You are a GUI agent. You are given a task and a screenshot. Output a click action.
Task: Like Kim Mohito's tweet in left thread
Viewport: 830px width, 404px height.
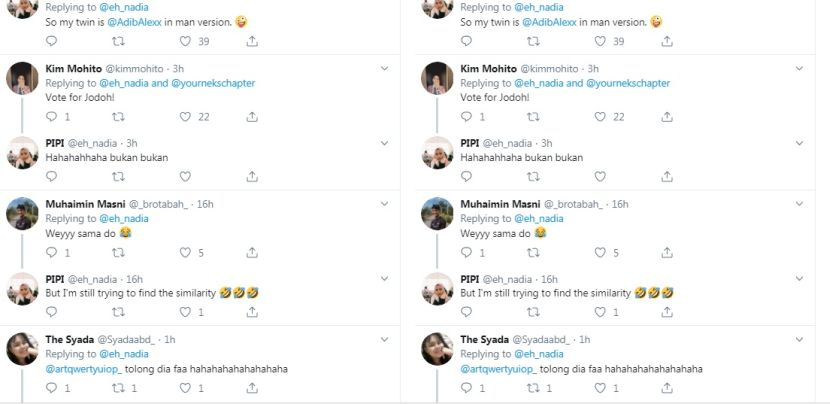point(185,117)
